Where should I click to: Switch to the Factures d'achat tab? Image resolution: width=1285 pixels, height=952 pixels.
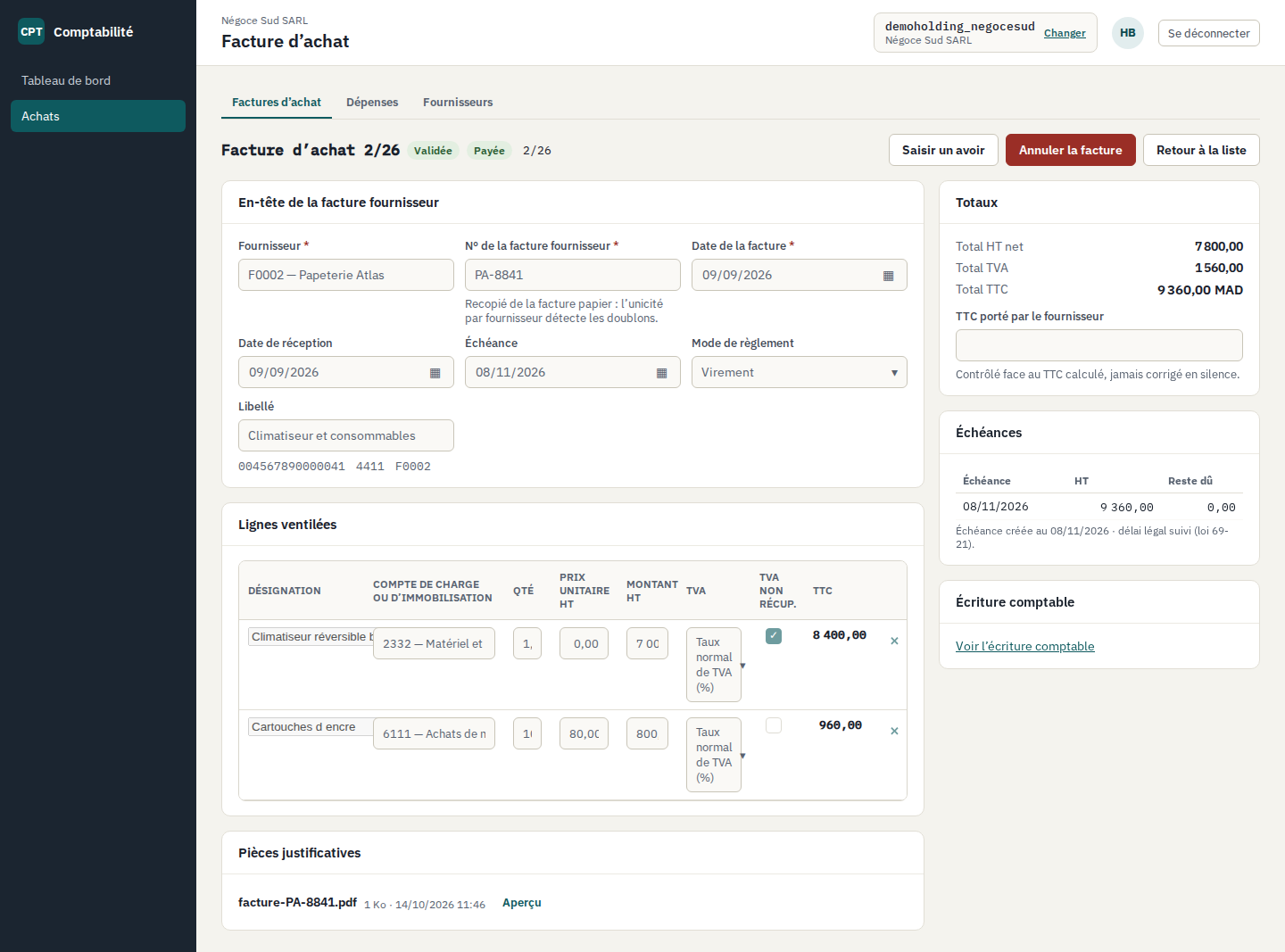click(277, 103)
